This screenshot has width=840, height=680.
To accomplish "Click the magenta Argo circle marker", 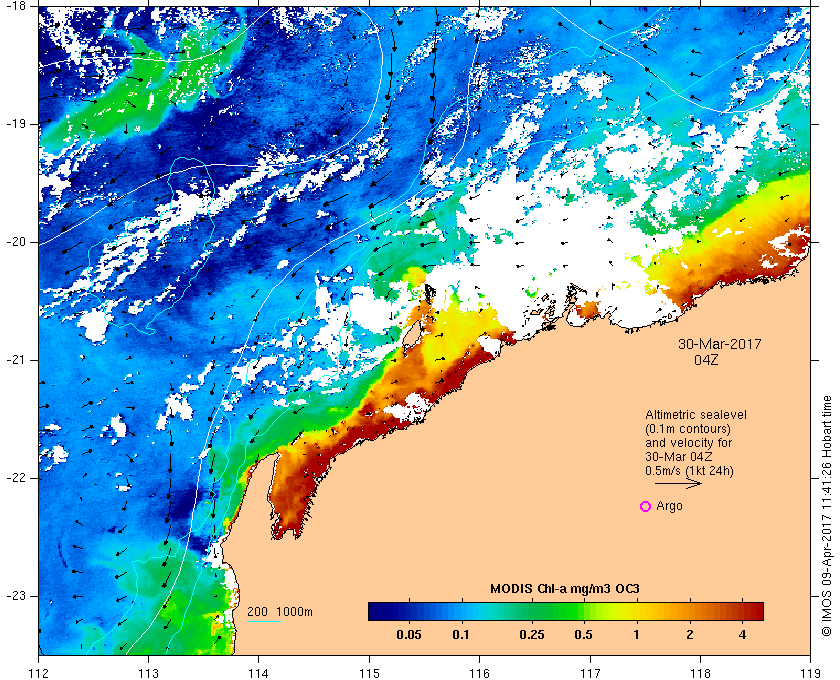I will click(646, 506).
